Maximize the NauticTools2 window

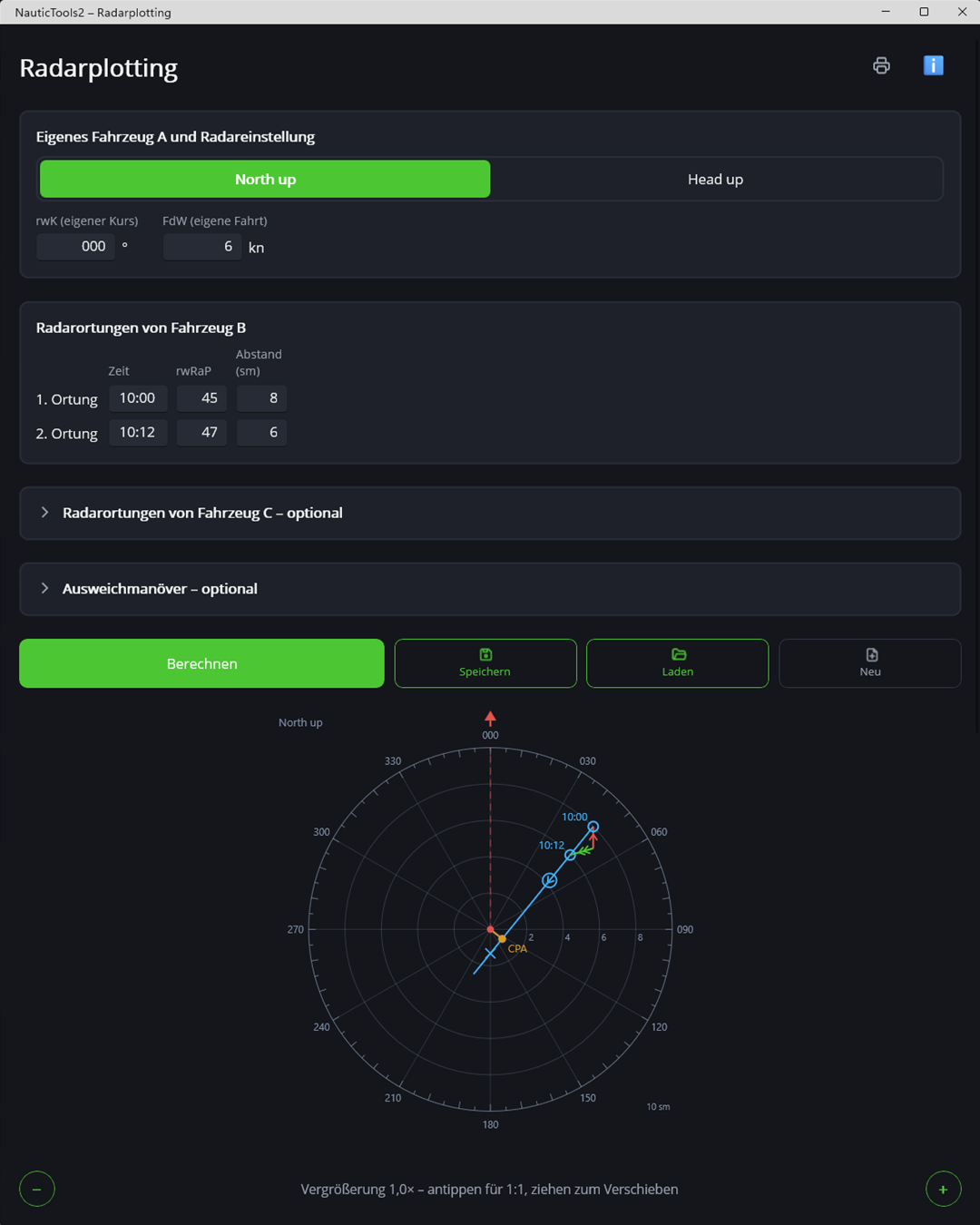(924, 12)
